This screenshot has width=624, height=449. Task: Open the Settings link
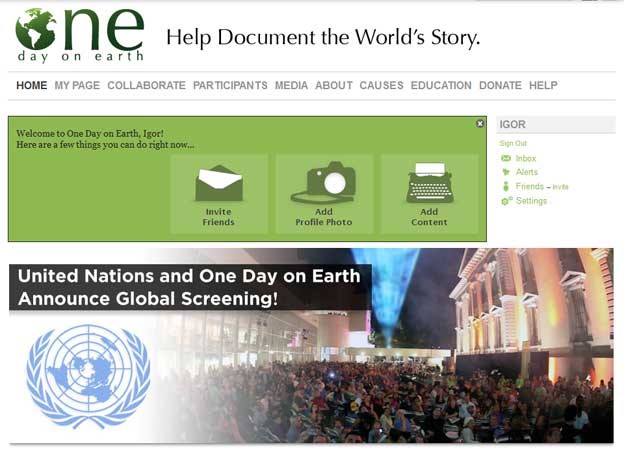point(531,201)
